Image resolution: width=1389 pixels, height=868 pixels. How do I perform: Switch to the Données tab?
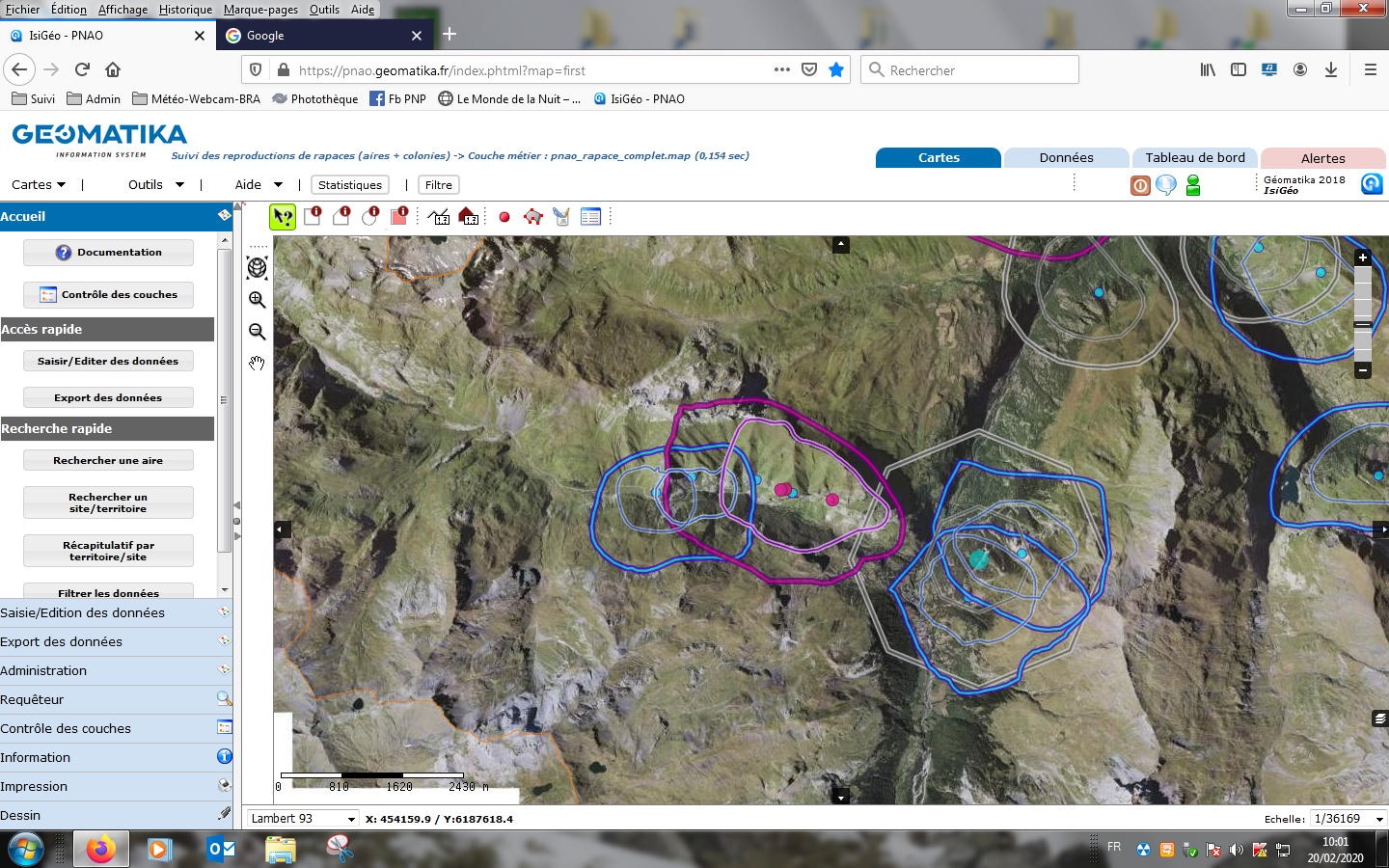[x=1066, y=158]
